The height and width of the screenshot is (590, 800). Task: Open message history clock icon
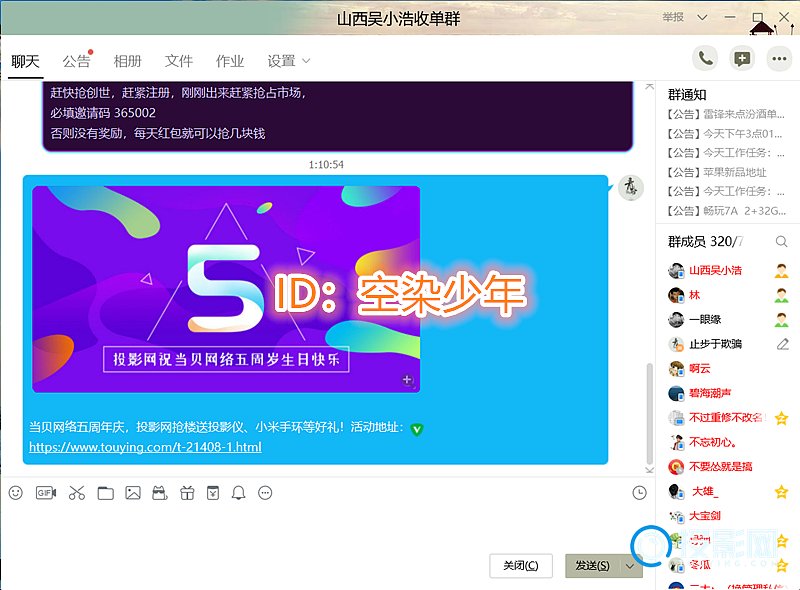(x=639, y=493)
